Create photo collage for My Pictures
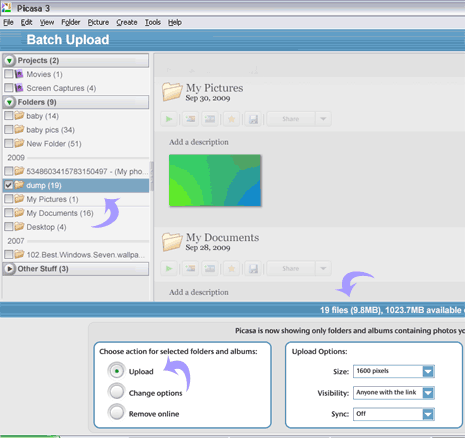 [190, 119]
